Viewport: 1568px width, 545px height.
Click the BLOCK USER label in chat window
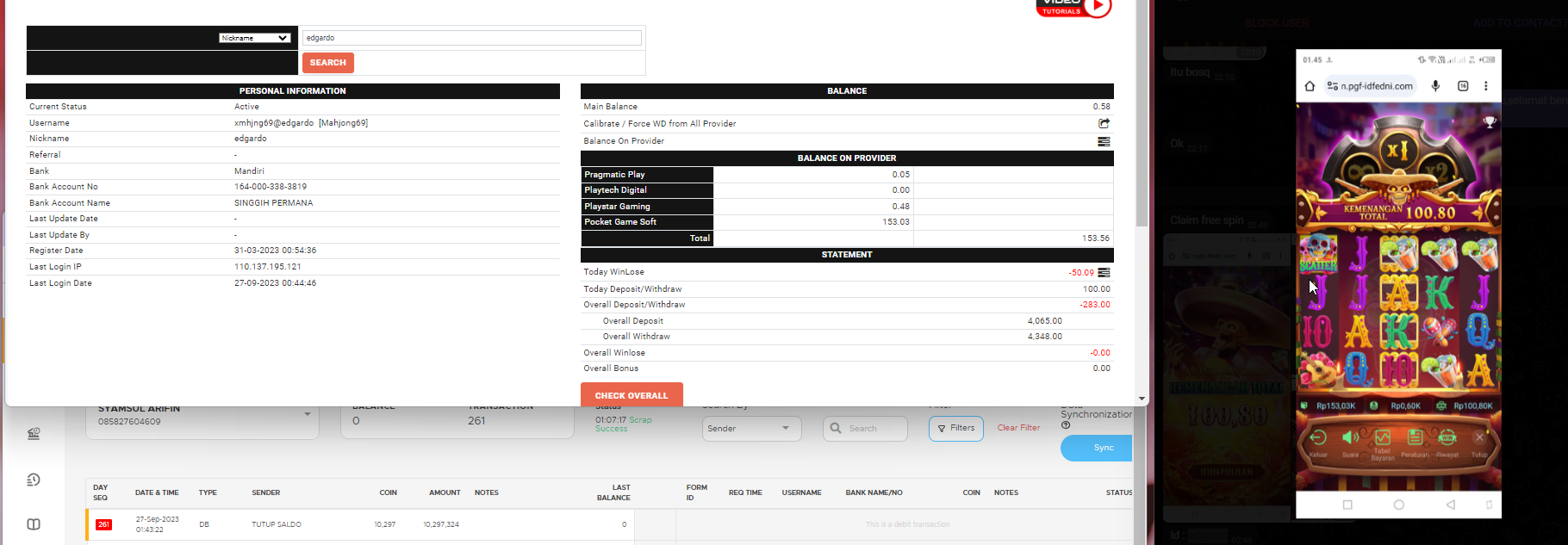1277,22
